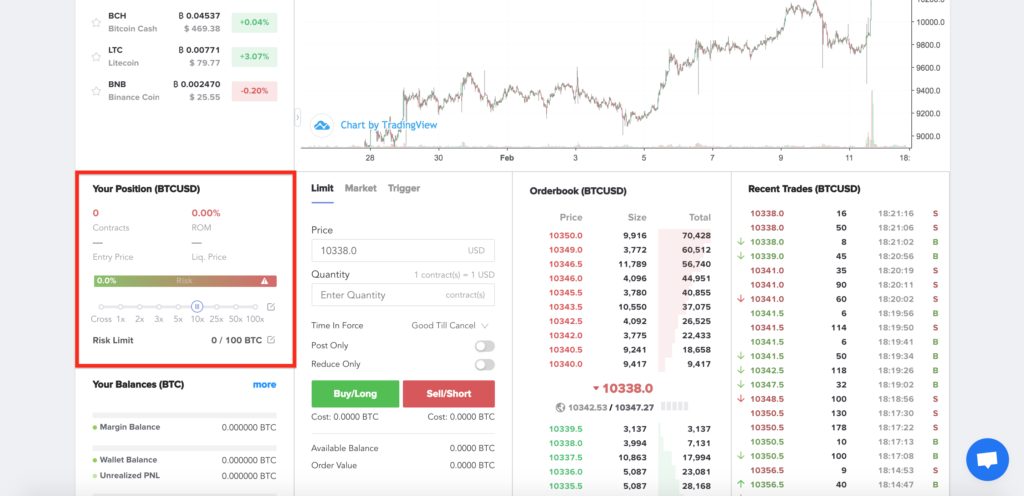This screenshot has height=496, width=1024.
Task: Click the Unrealized PNL label
Action: click(129, 476)
